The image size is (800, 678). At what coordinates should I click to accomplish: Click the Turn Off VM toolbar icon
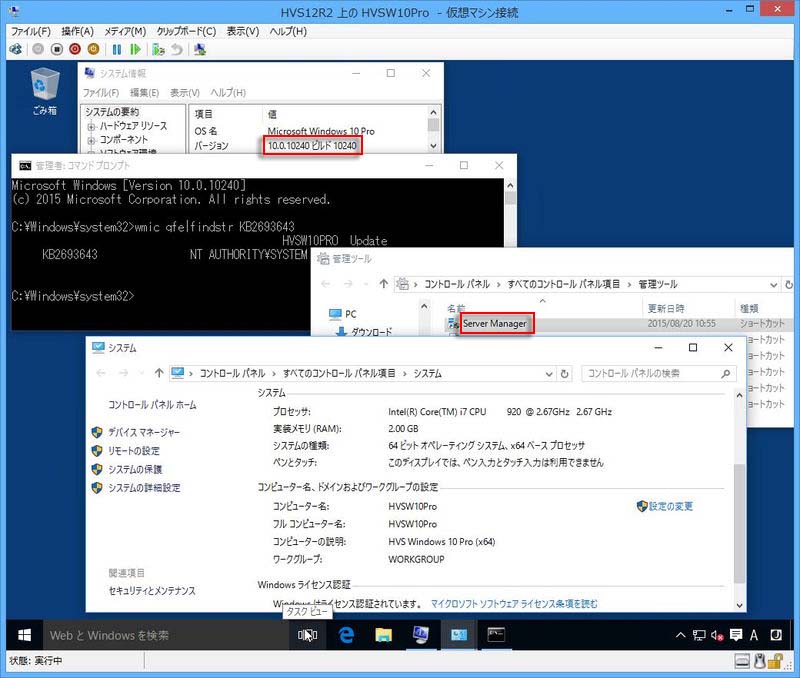[57, 49]
